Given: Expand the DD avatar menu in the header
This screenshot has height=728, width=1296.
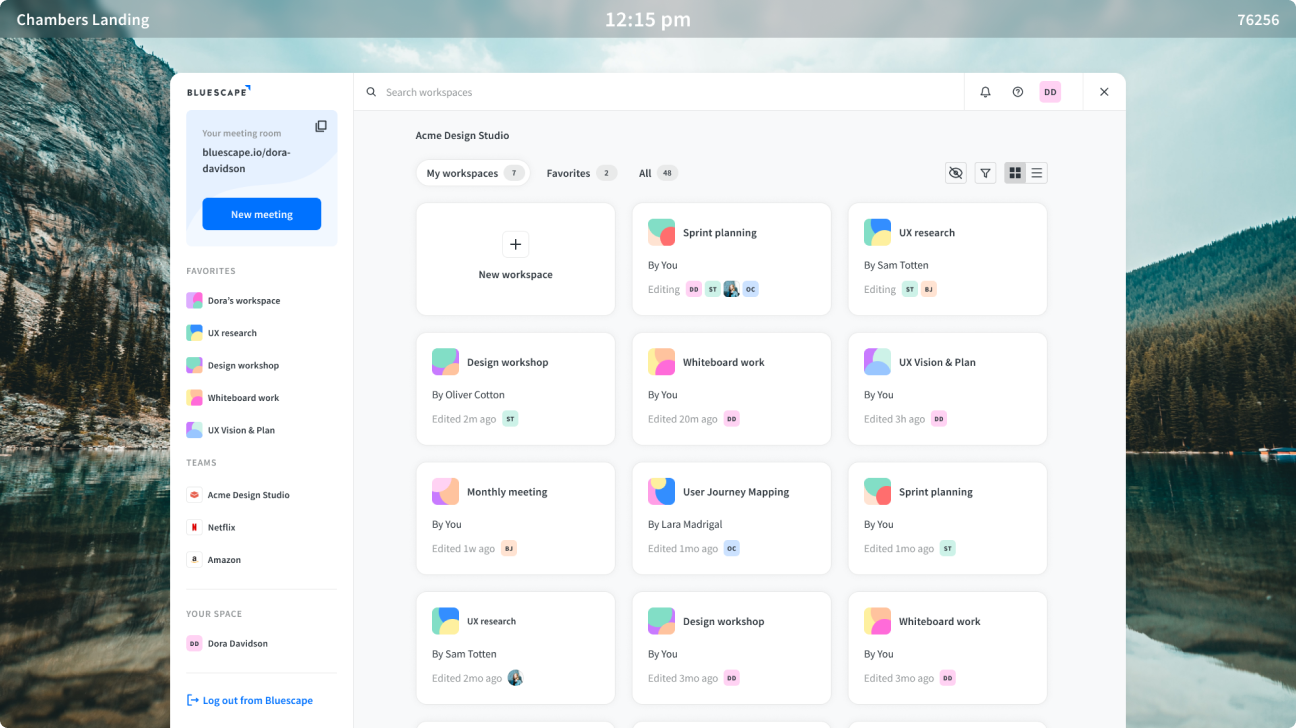Looking at the screenshot, I should [x=1050, y=91].
